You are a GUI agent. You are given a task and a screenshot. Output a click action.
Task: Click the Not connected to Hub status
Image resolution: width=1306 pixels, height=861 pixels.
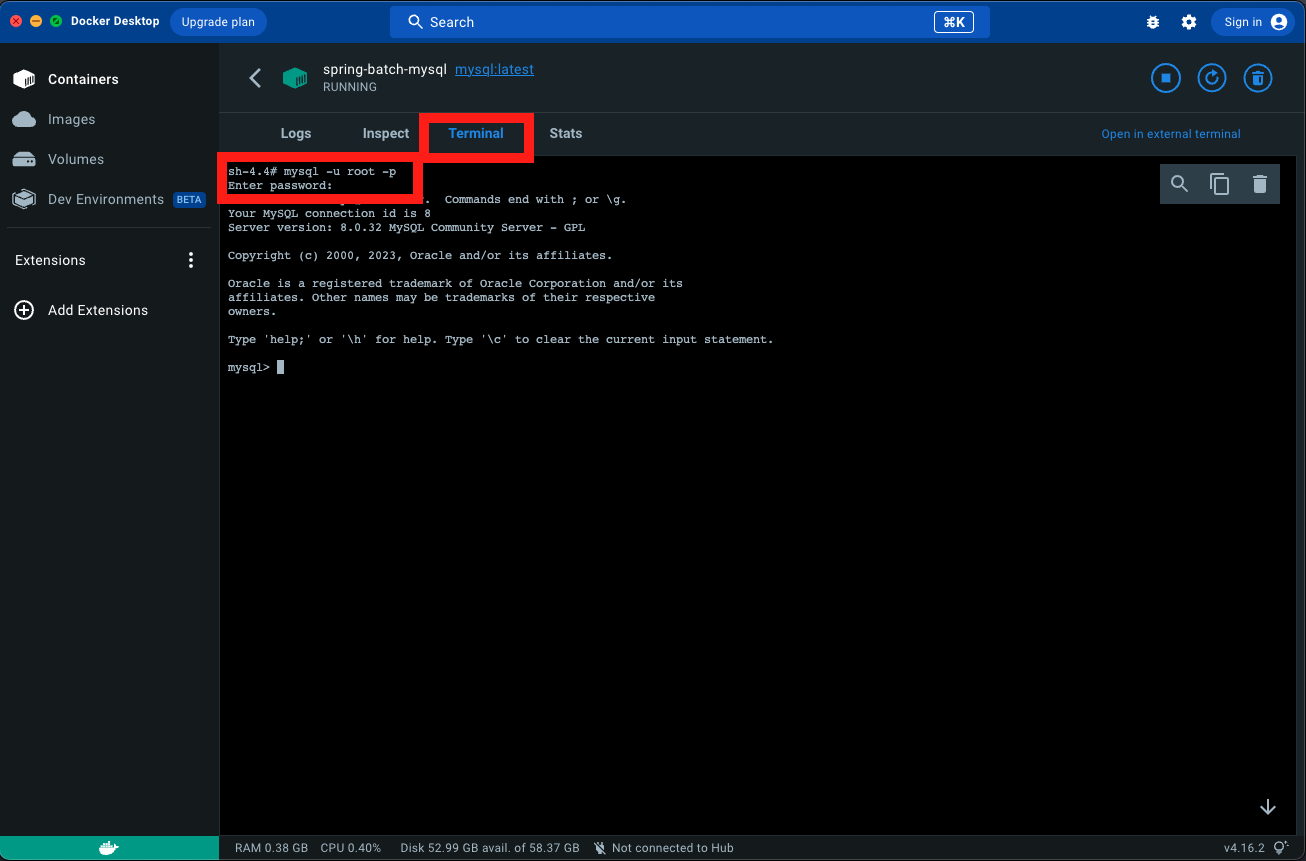[663, 848]
